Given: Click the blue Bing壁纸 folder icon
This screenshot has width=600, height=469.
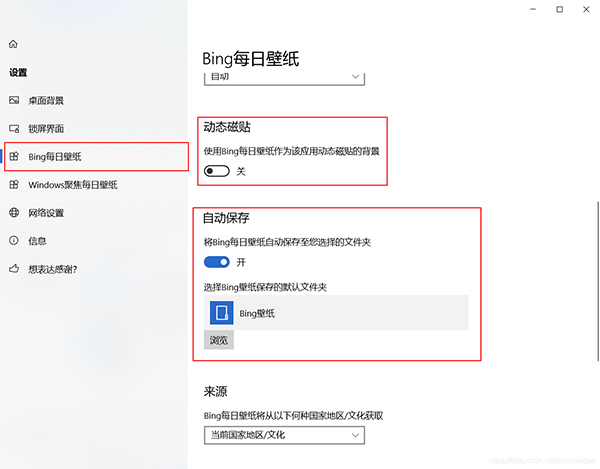Looking at the screenshot, I should 222,313.
